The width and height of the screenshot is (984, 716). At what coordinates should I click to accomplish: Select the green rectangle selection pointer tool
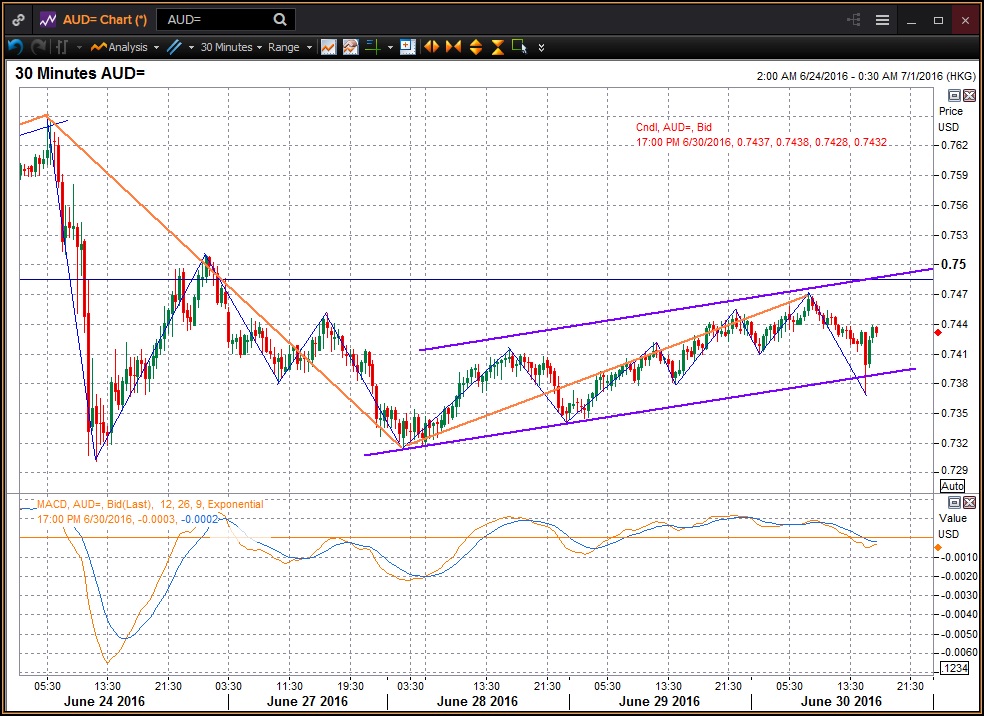pos(520,47)
